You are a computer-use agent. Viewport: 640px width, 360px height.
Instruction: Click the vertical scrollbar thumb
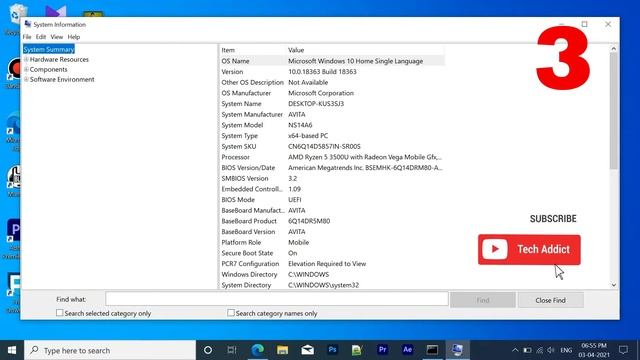click(x=613, y=111)
